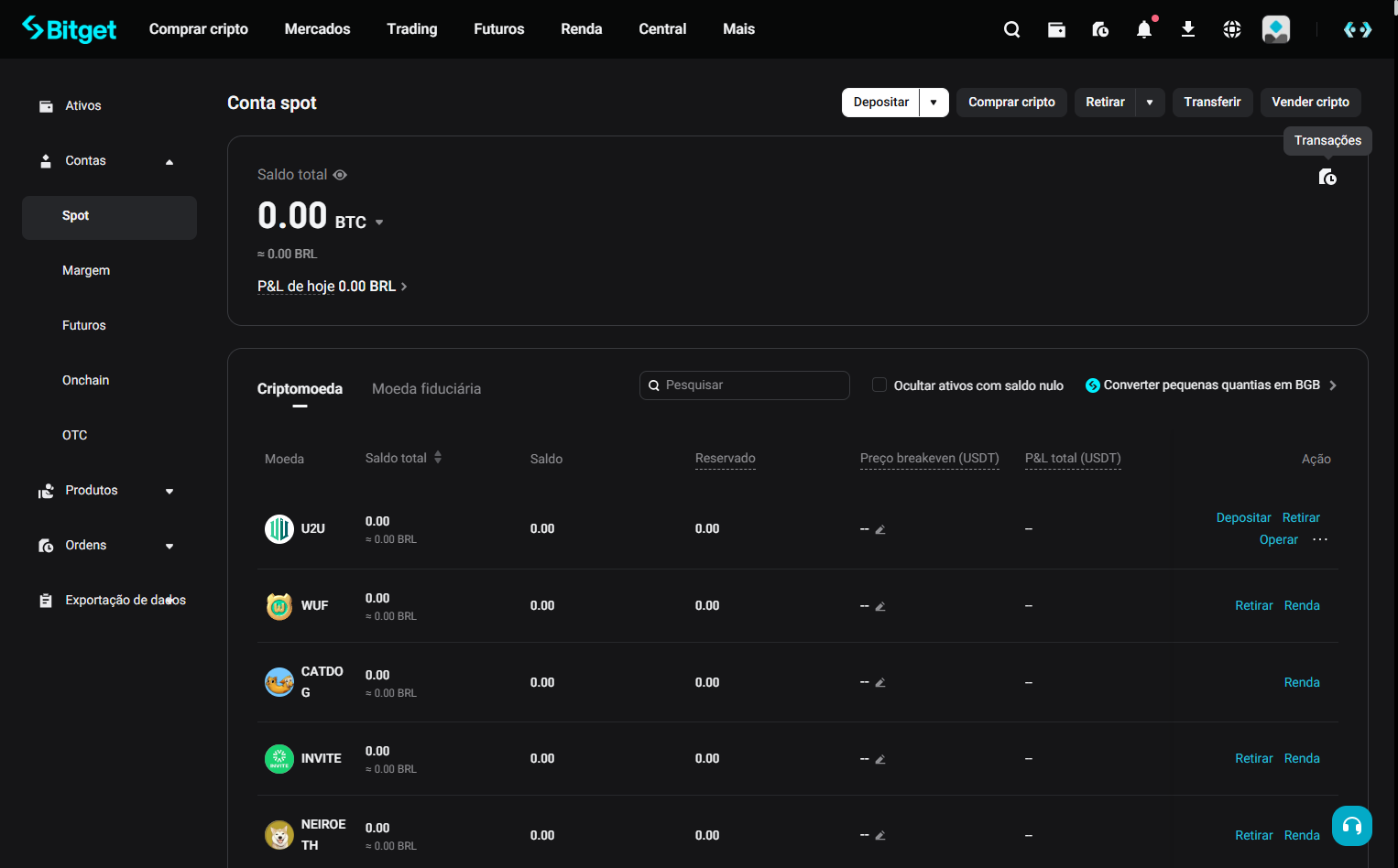
Task: Open the Mercados top menu
Action: tap(317, 29)
